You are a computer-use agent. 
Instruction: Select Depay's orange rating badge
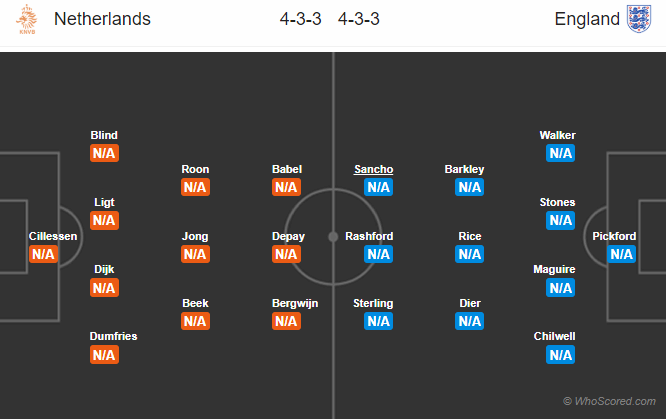(286, 254)
